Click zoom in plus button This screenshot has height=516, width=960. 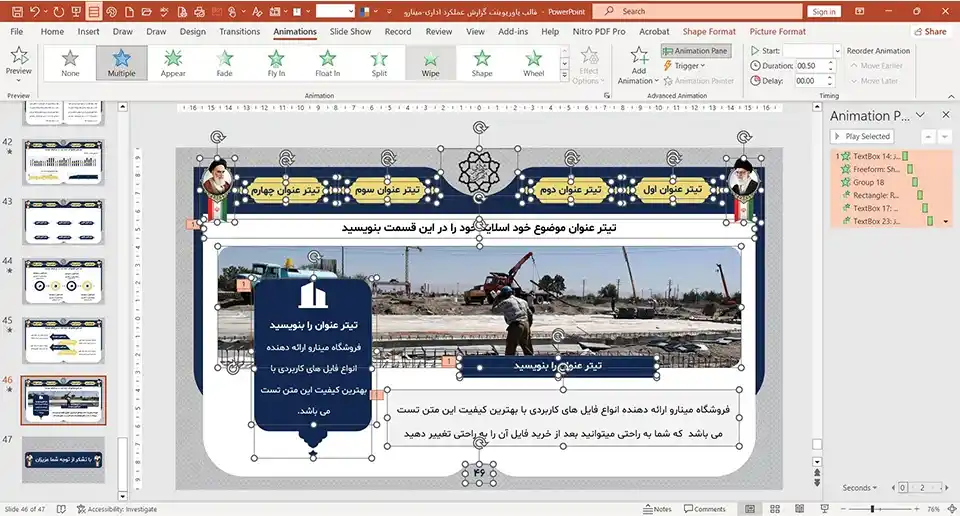(917, 509)
